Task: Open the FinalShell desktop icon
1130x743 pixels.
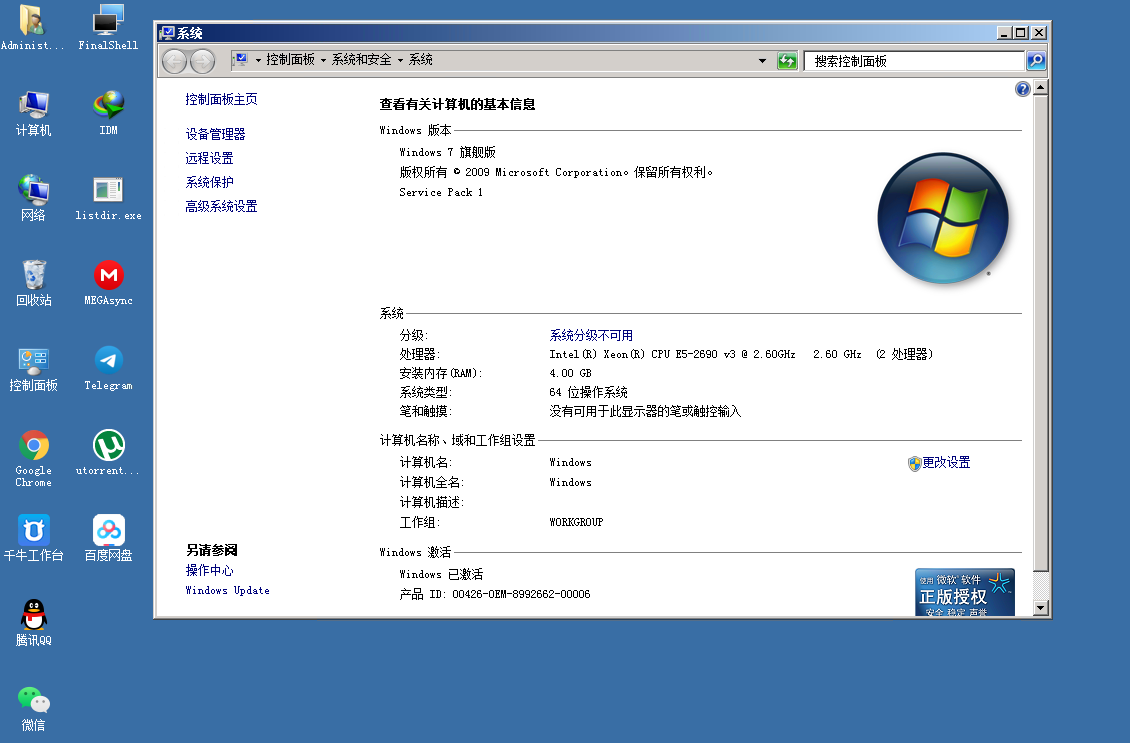Action: tap(108, 22)
